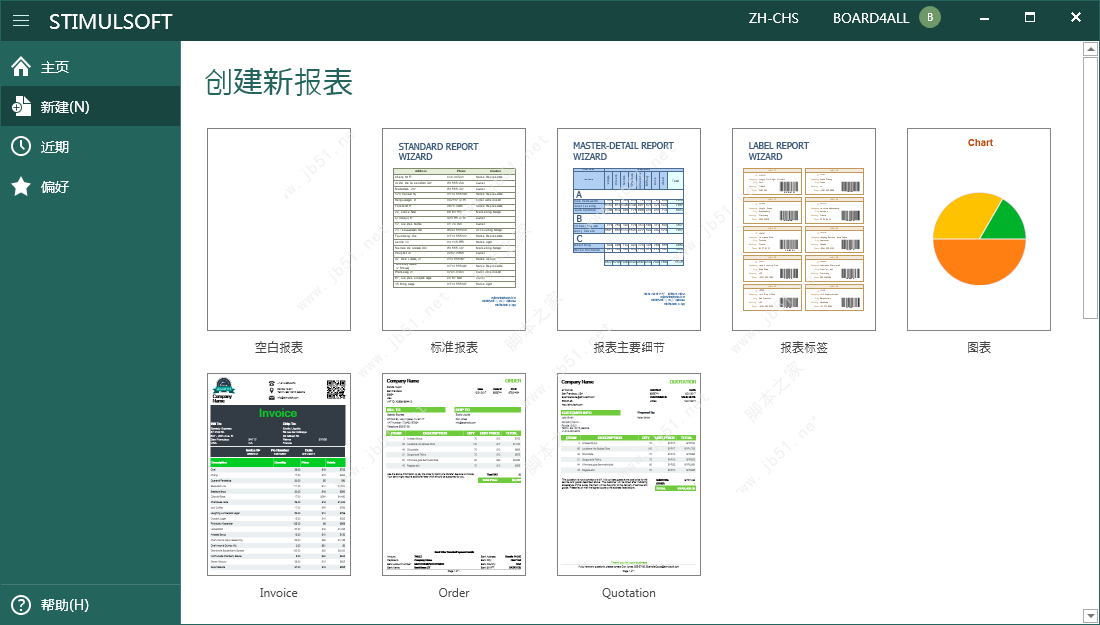Open the ZH-CHS language selector
The height and width of the screenshot is (625, 1100).
click(773, 18)
